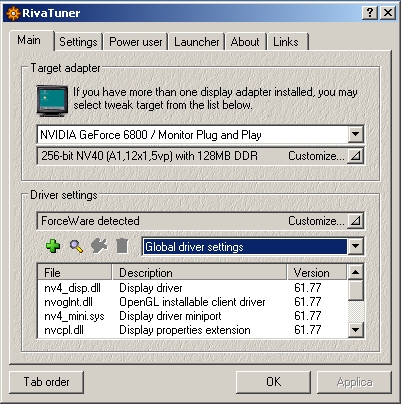Select the nvcpl.dll row
Image resolution: width=401 pixels, height=404 pixels.
pos(192,330)
